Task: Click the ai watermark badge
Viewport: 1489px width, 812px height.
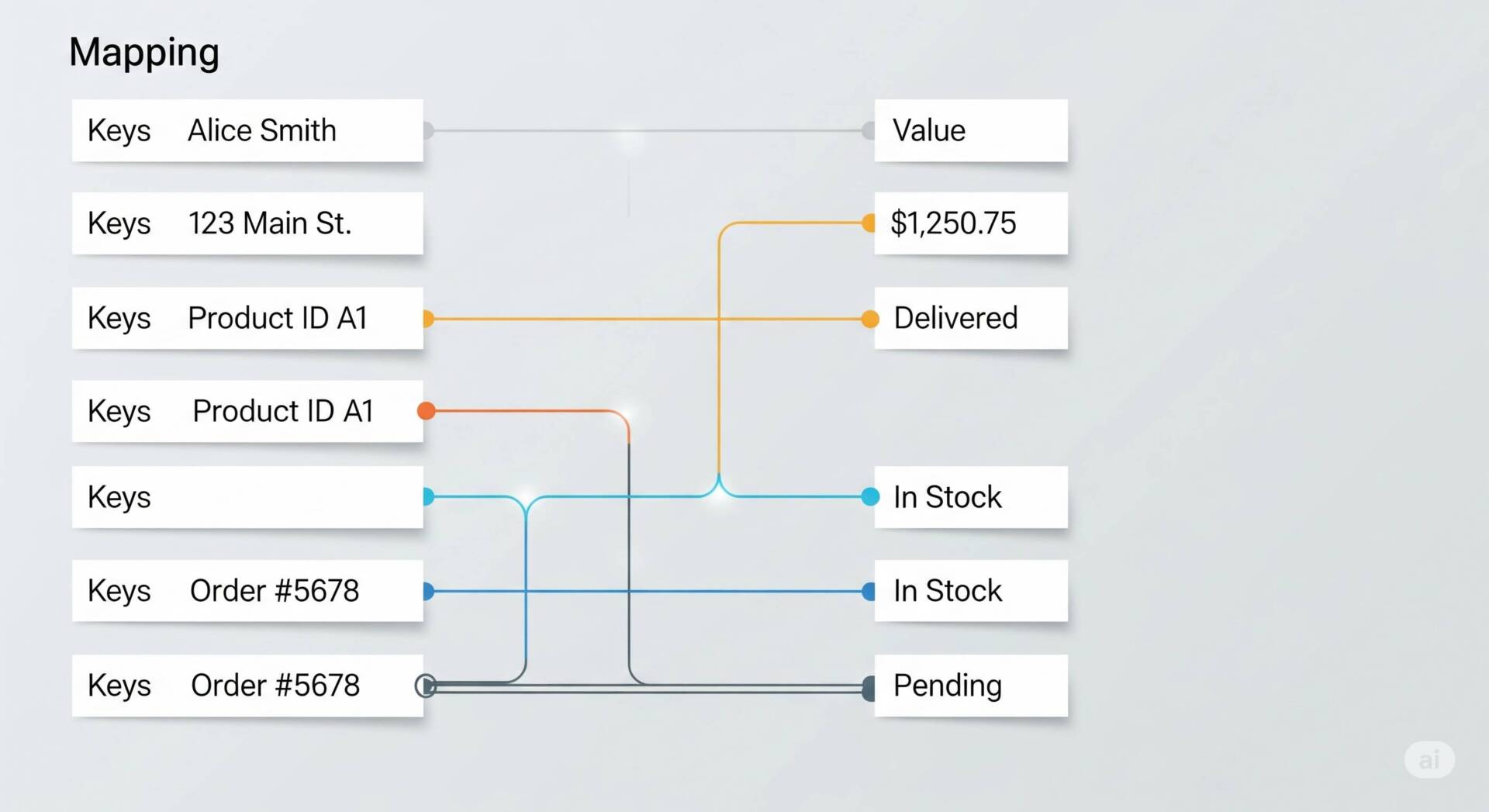Action: pyautogui.click(x=1429, y=759)
